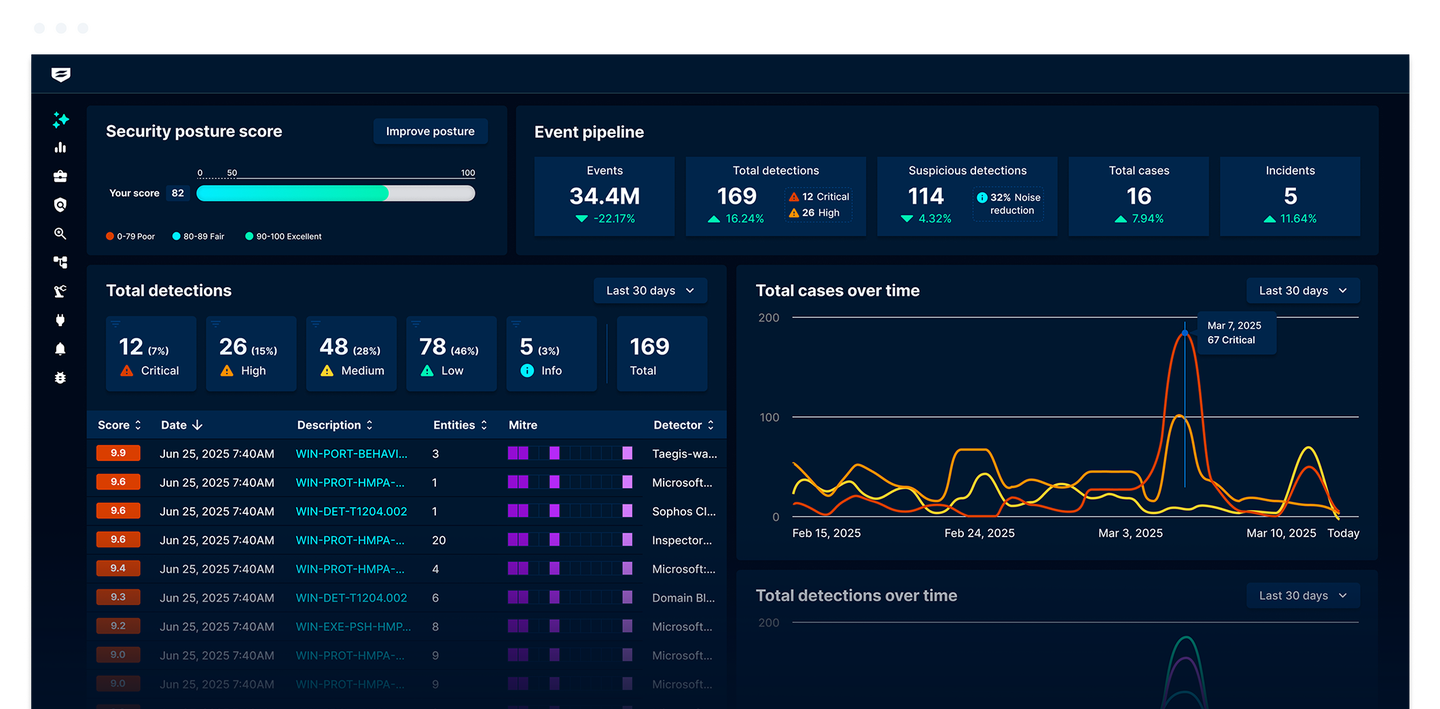This screenshot has height=709, width=1440.
Task: Click the Improve posture button
Action: pyautogui.click(x=430, y=132)
